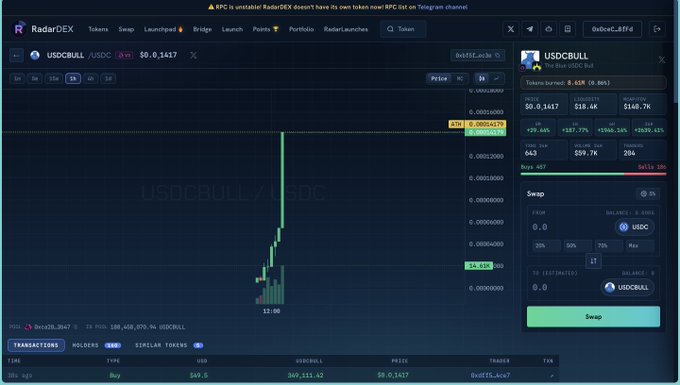Open the Telegram icon link
Image resolution: width=680 pixels, height=385 pixels.
point(530,29)
